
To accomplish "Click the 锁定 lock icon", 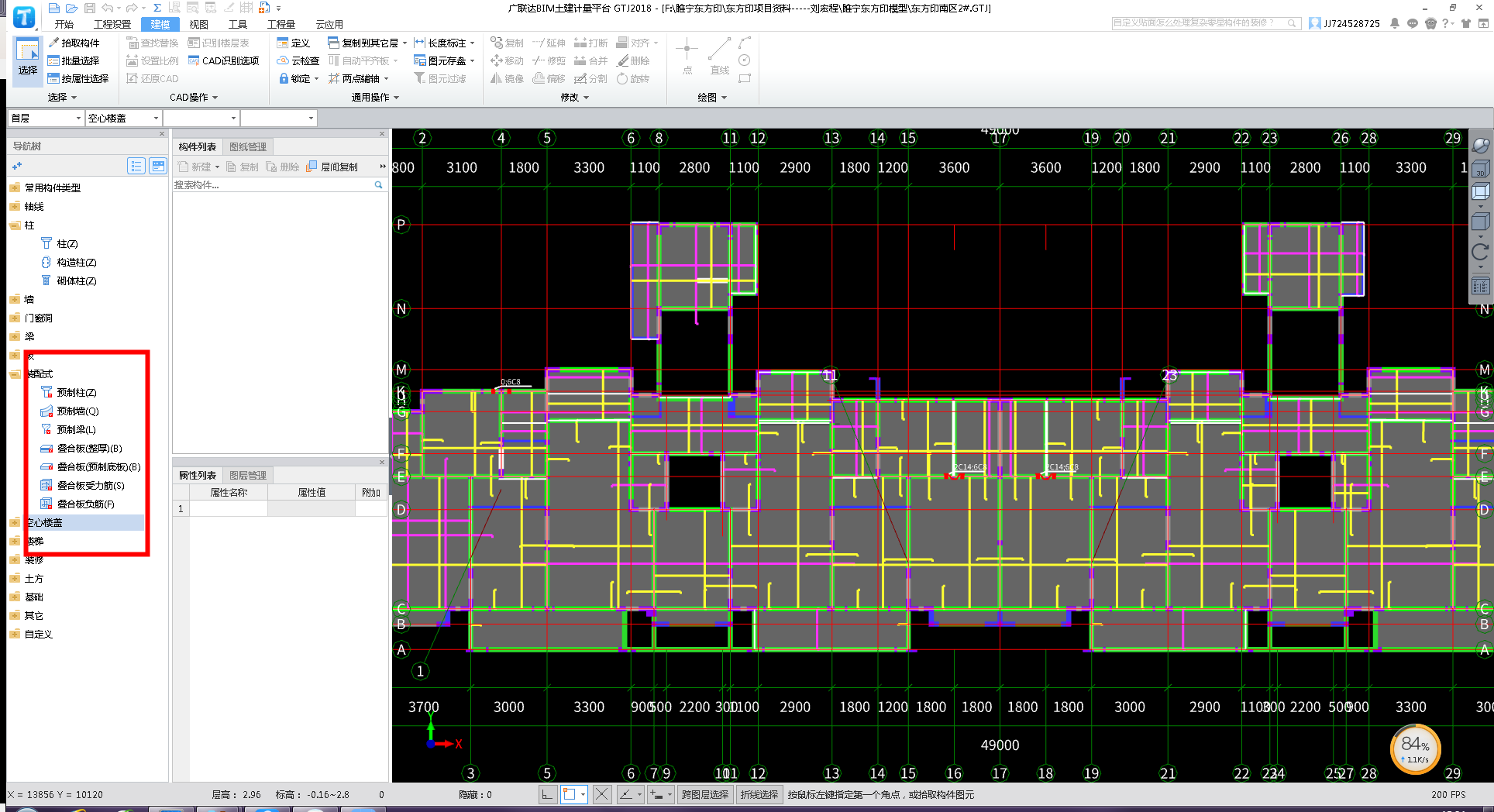I will tap(284, 78).
